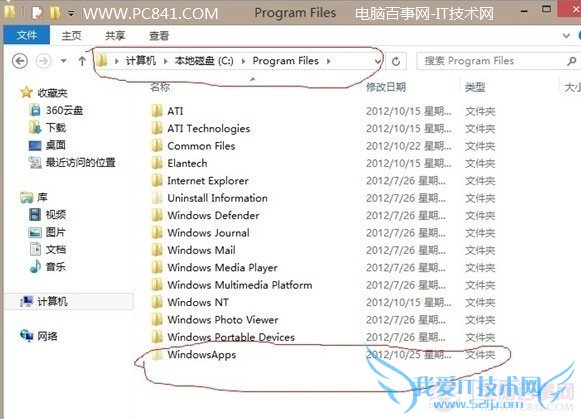Switch to the 主页 tab

click(x=71, y=36)
